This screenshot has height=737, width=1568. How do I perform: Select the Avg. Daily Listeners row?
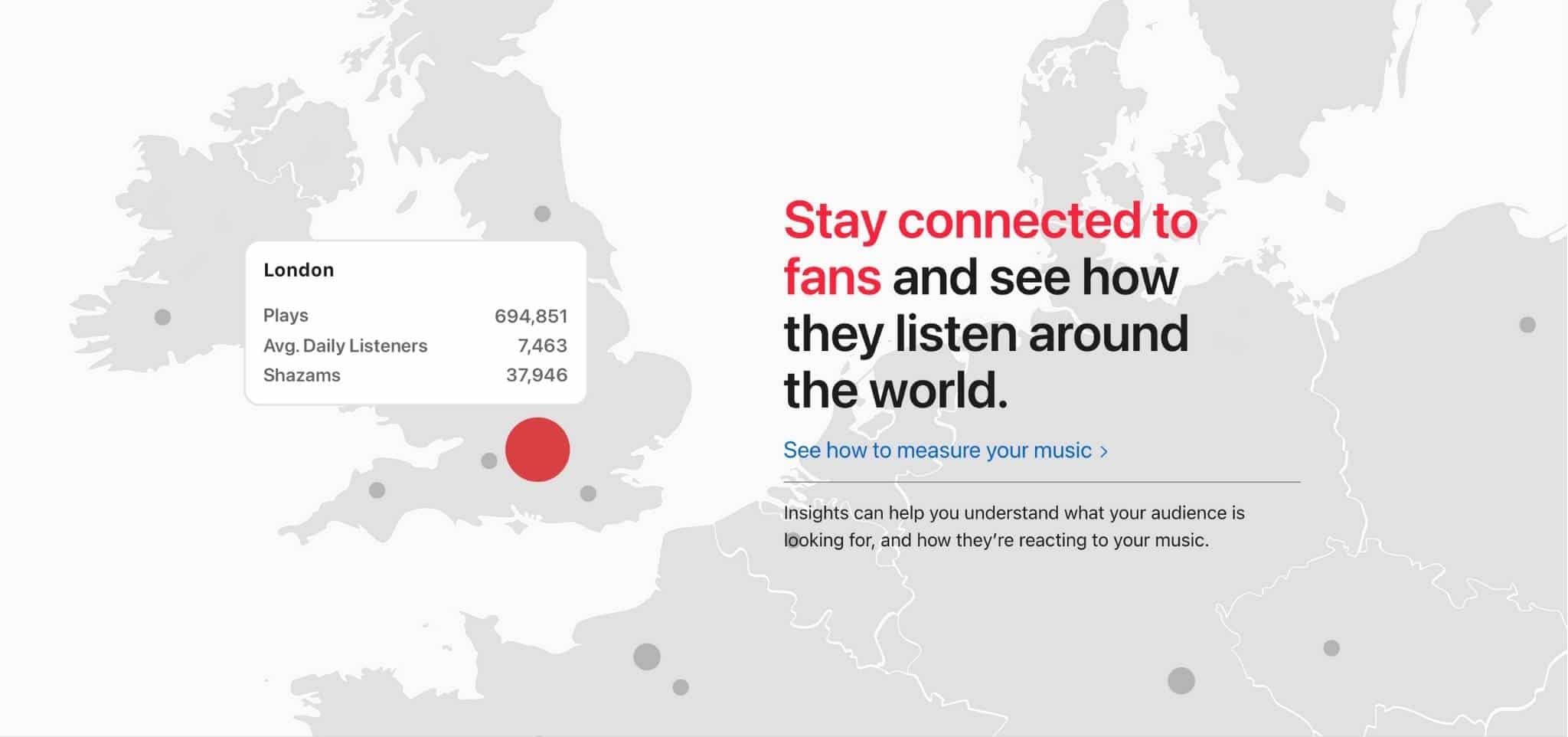point(415,346)
